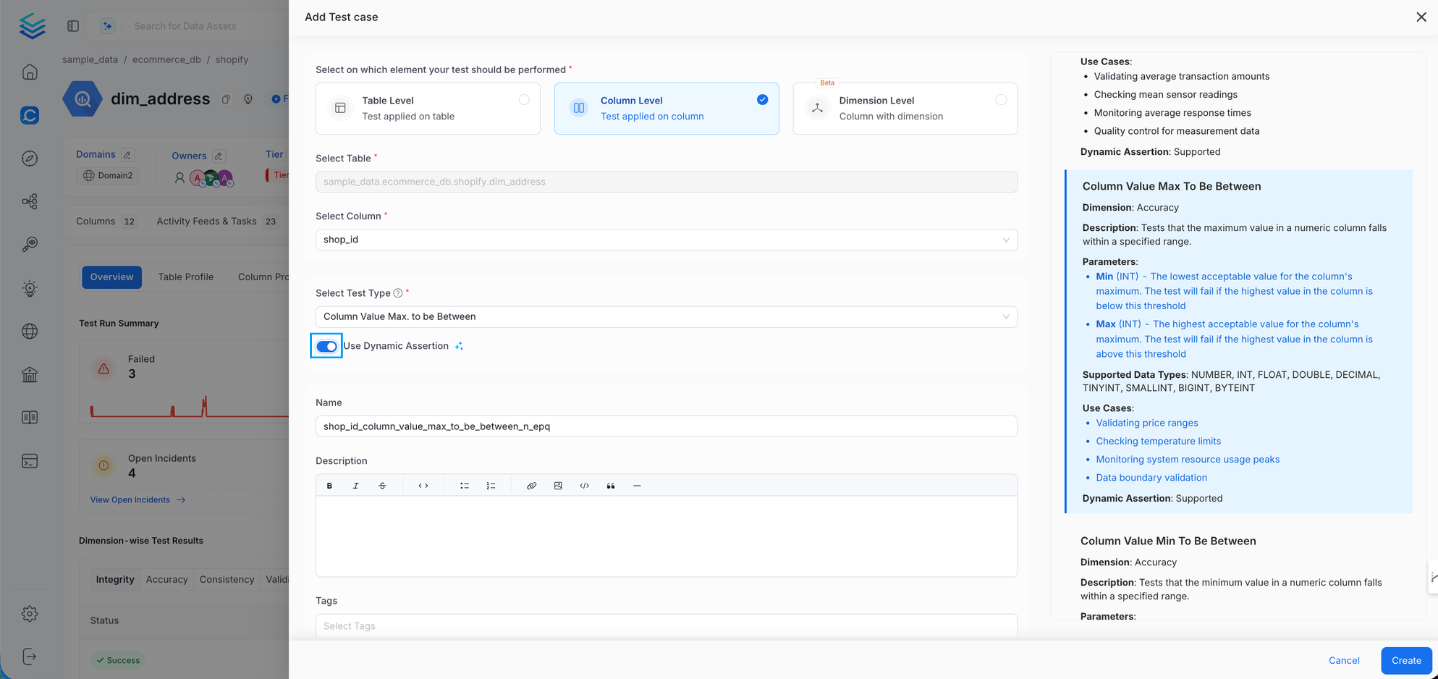Select the Strikethrough icon in Description toolbar
Viewport: 1438px width, 679px height.
point(382,485)
